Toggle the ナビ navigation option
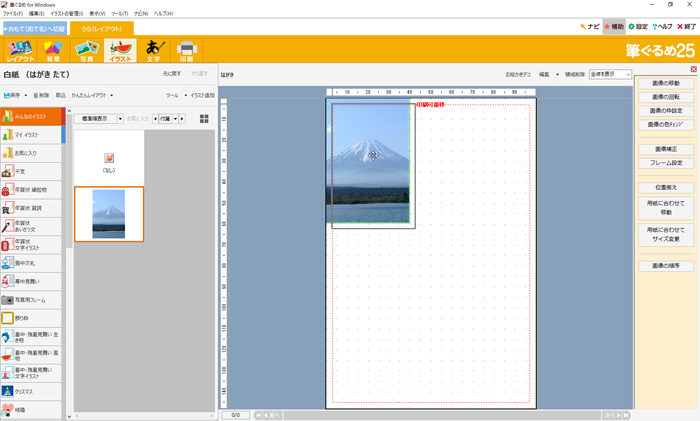The height and width of the screenshot is (421, 700). click(x=590, y=26)
